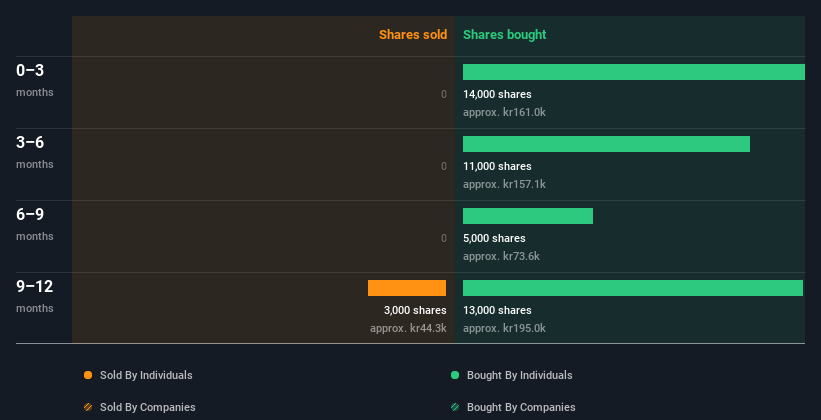Click the zero sold value in 6–9 months row
The image size is (821, 420).
[444, 238]
